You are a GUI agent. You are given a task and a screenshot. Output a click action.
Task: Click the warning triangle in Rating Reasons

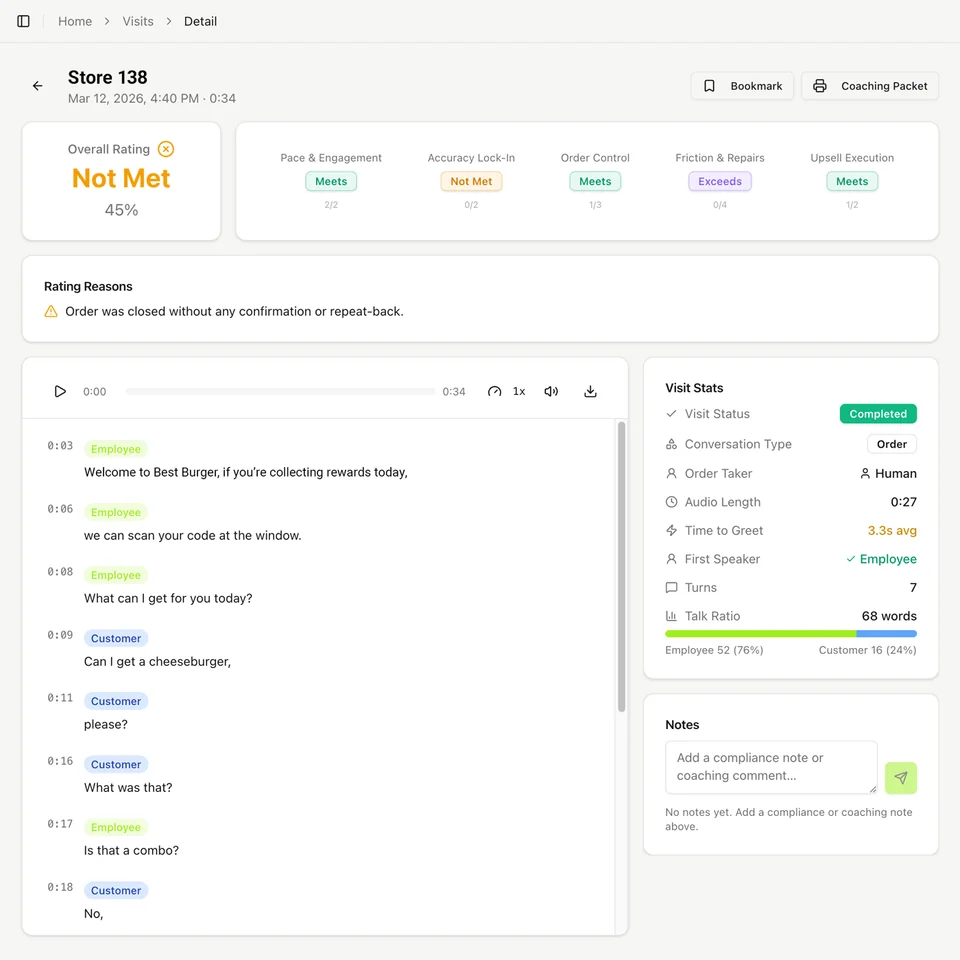tap(51, 311)
